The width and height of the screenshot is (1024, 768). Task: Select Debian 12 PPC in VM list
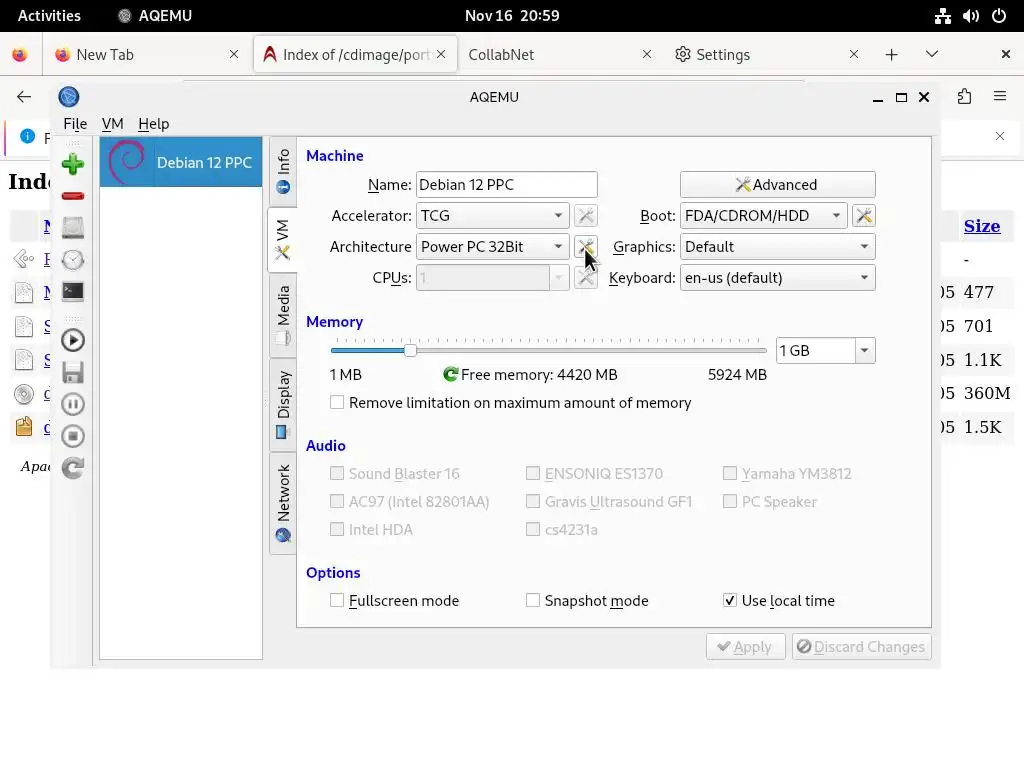click(x=181, y=163)
